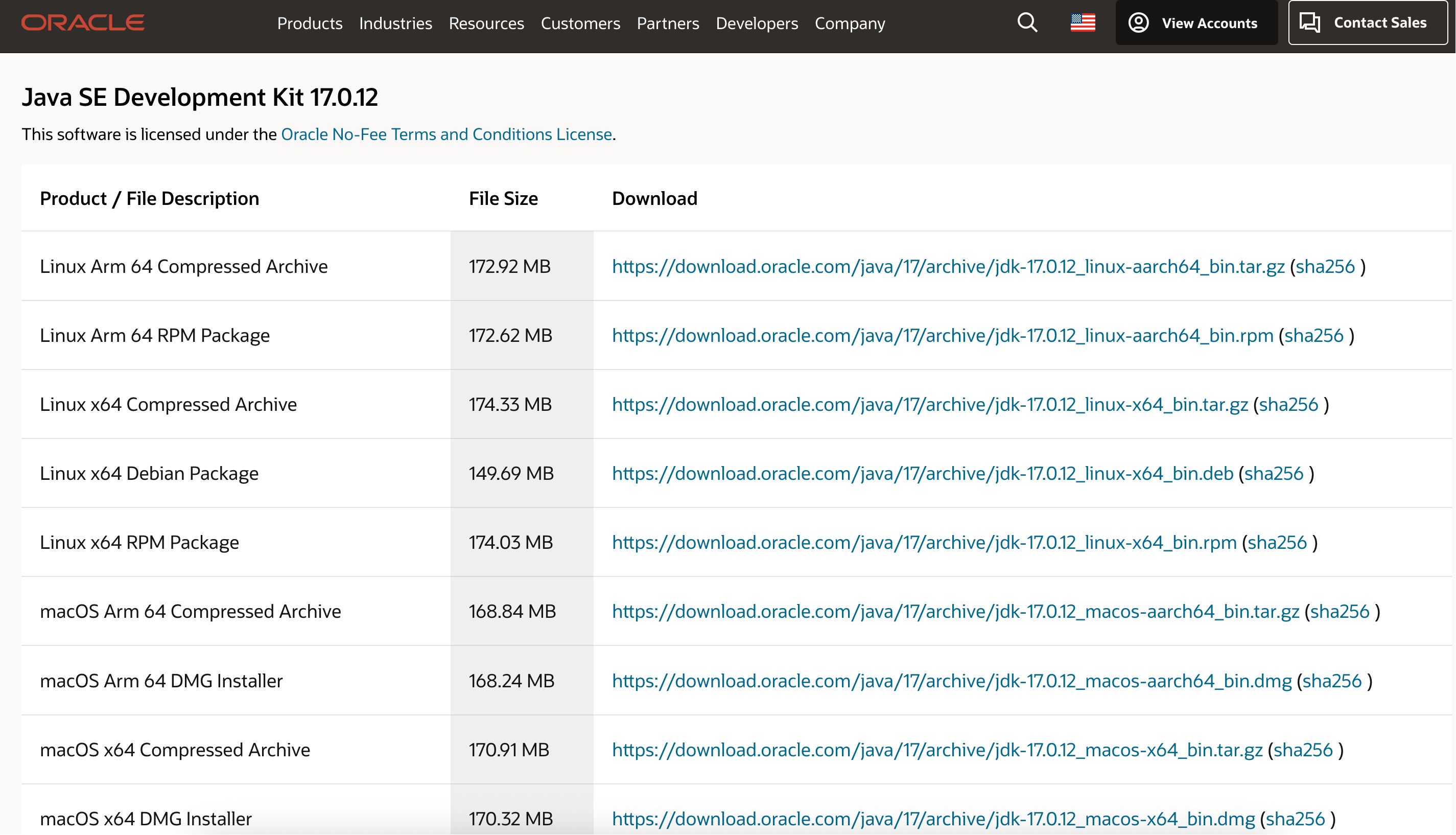This screenshot has width=1456, height=835.
Task: Open the Customers menu
Action: click(x=580, y=23)
